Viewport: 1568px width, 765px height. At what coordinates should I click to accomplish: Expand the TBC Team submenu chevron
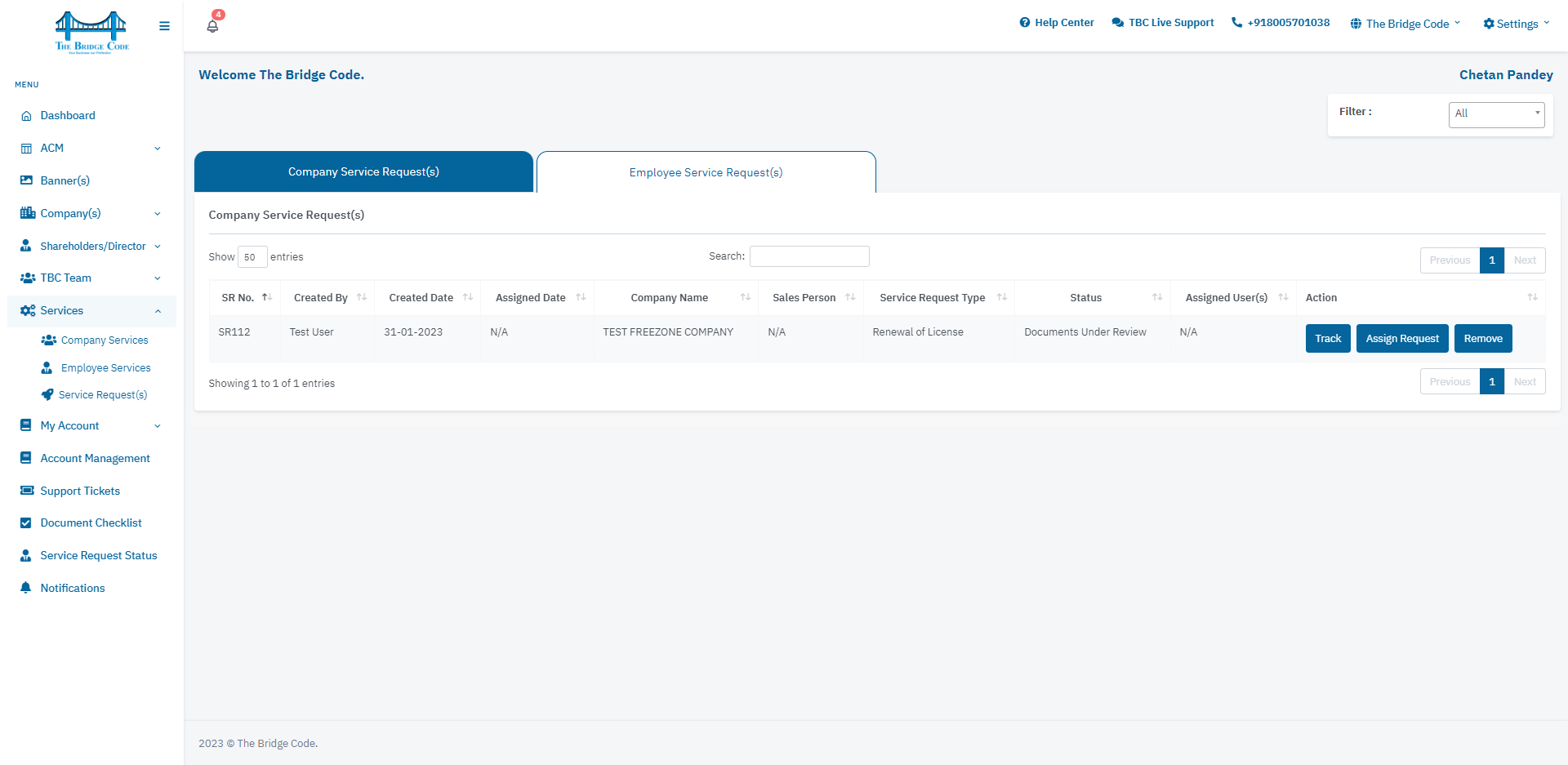tap(158, 278)
